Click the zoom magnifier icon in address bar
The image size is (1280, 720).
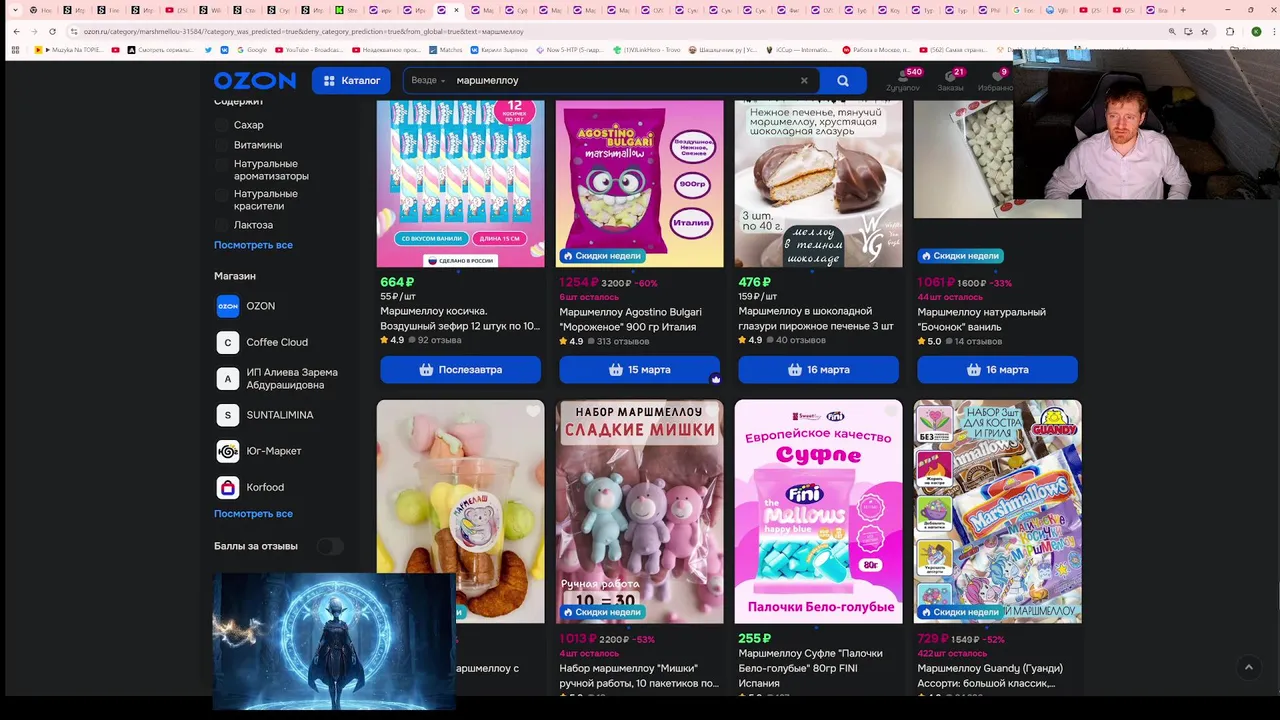pyautogui.click(x=1172, y=31)
